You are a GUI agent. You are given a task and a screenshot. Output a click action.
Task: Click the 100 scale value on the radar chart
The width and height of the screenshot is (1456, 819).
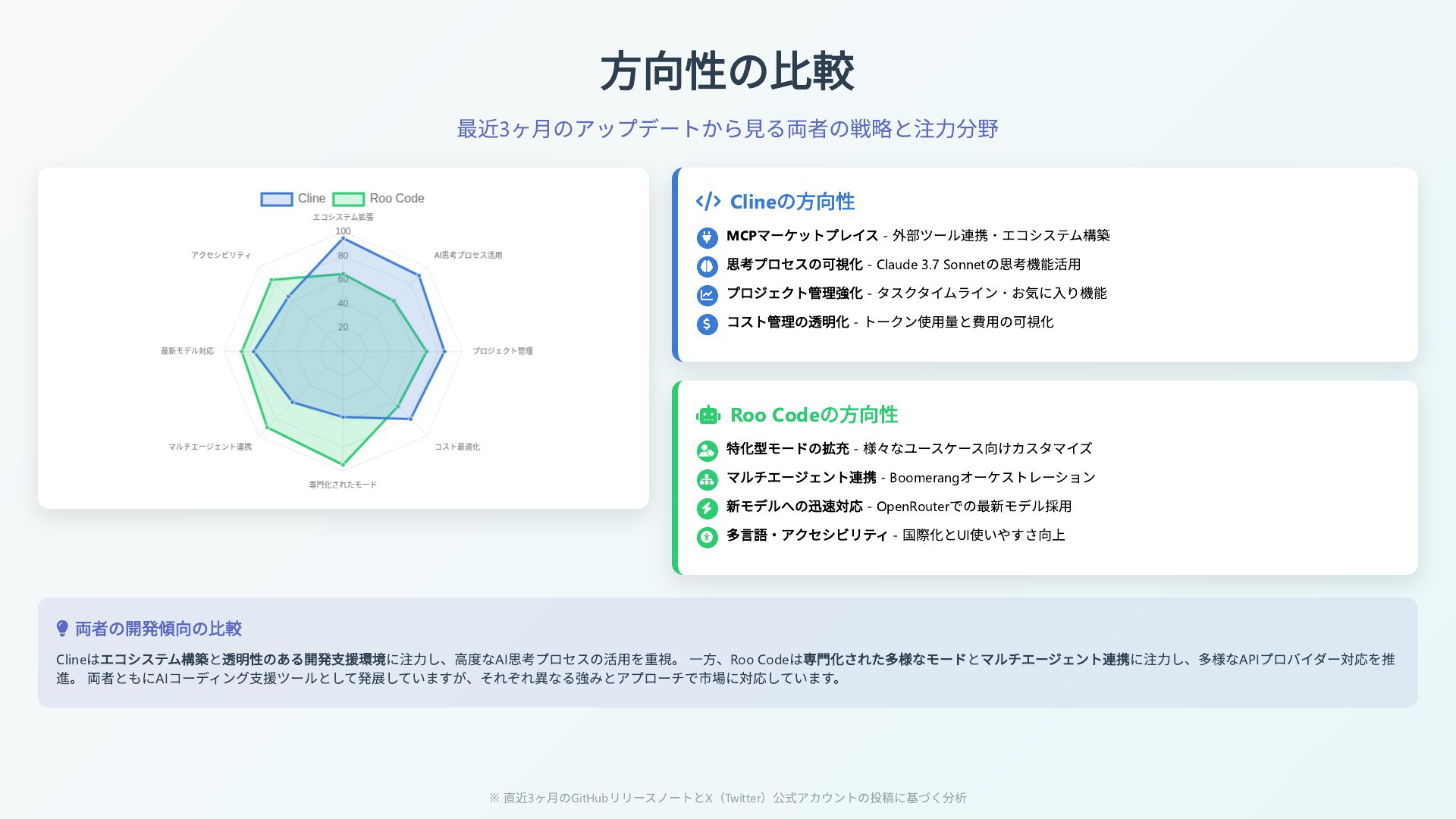coord(343,231)
